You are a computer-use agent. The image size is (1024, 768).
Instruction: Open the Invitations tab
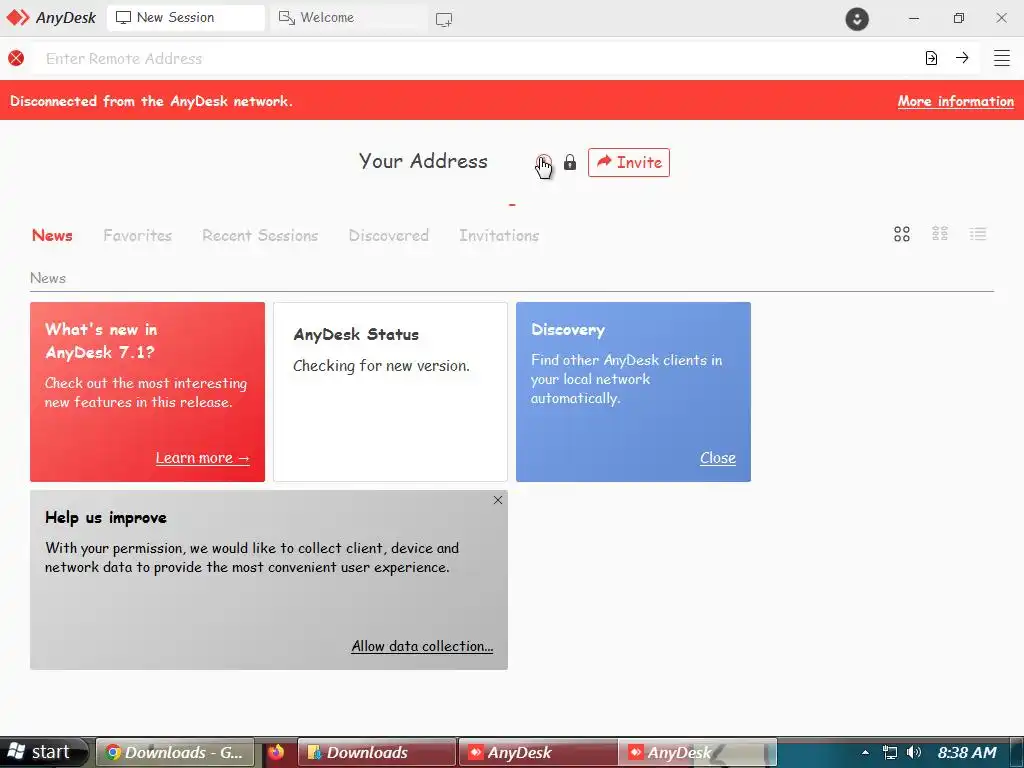(499, 235)
